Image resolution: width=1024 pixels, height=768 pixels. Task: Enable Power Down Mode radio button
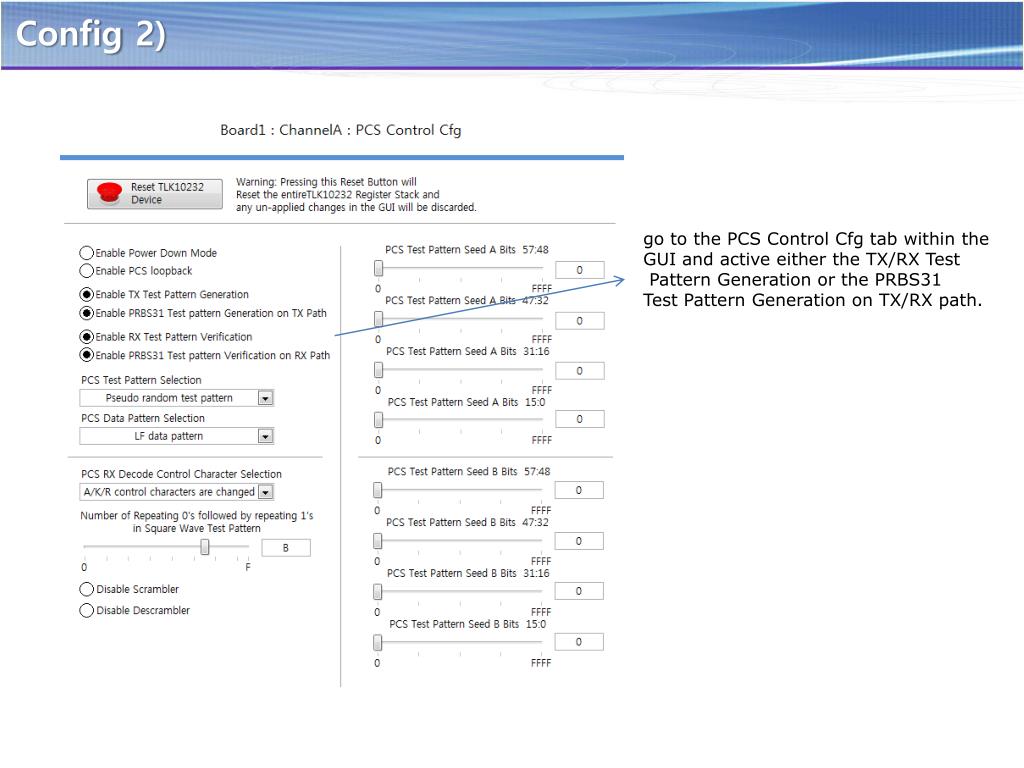tap(86, 253)
